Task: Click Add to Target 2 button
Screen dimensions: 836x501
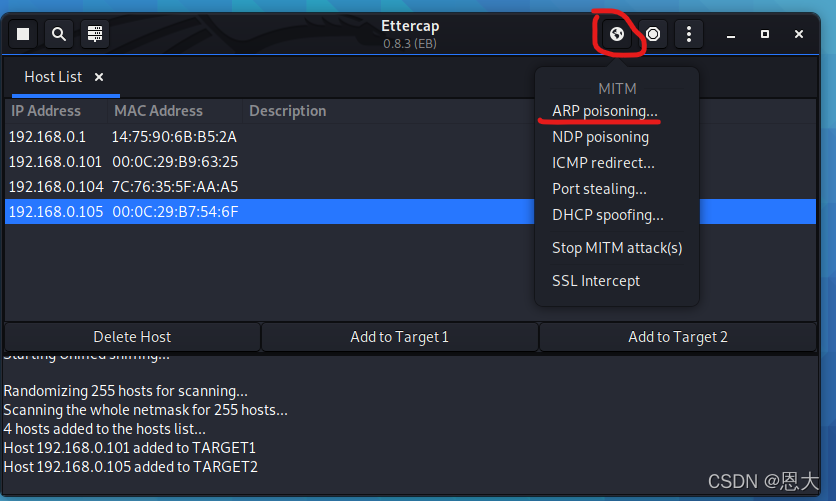Action: click(677, 337)
